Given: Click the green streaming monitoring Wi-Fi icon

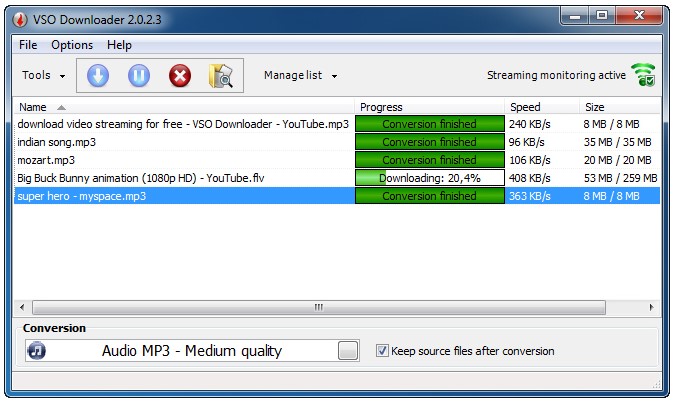Looking at the screenshot, I should pos(643,74).
